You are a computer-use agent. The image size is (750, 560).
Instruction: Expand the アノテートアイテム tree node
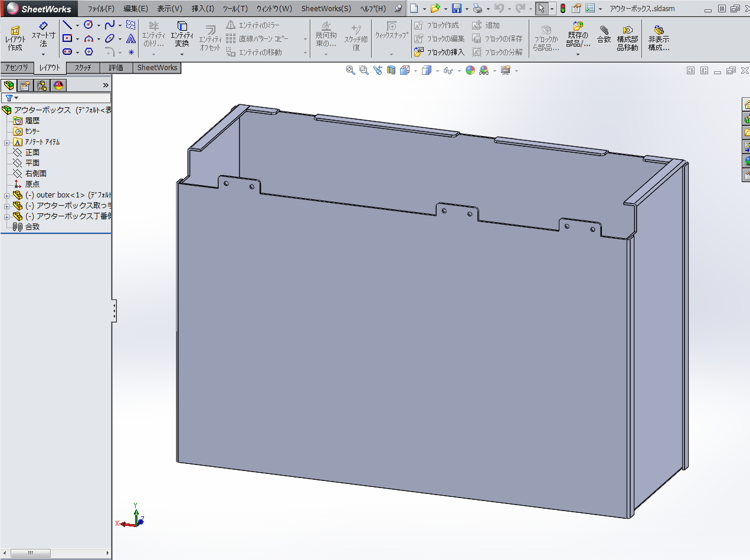pos(6,143)
